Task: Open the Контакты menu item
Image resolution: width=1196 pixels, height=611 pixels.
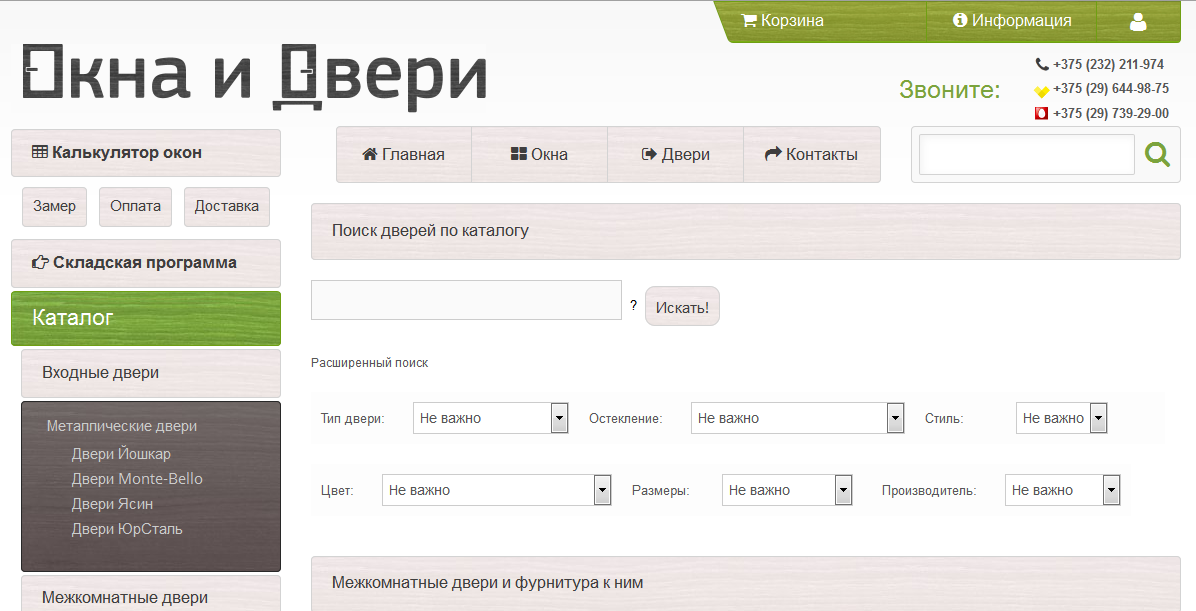Action: click(812, 154)
